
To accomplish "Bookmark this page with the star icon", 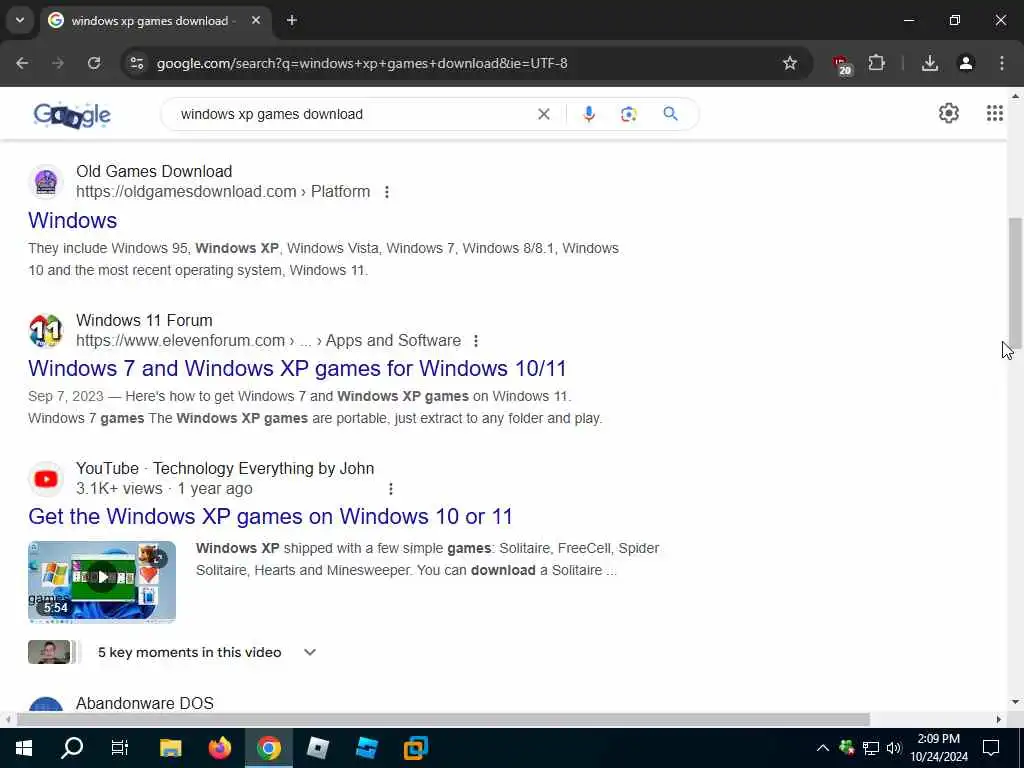I will coord(790,63).
